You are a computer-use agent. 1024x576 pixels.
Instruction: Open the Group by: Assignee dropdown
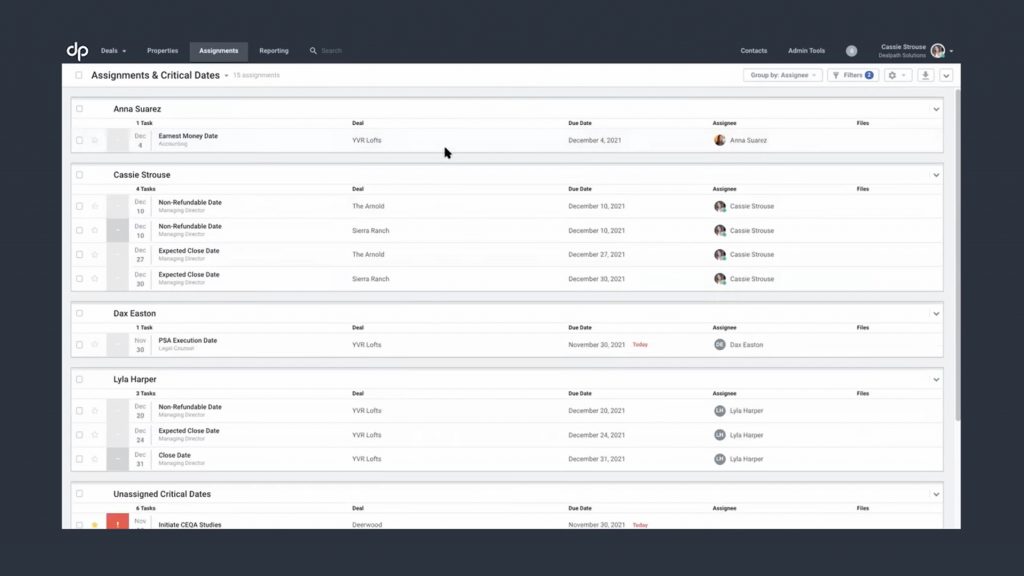[x=782, y=76]
